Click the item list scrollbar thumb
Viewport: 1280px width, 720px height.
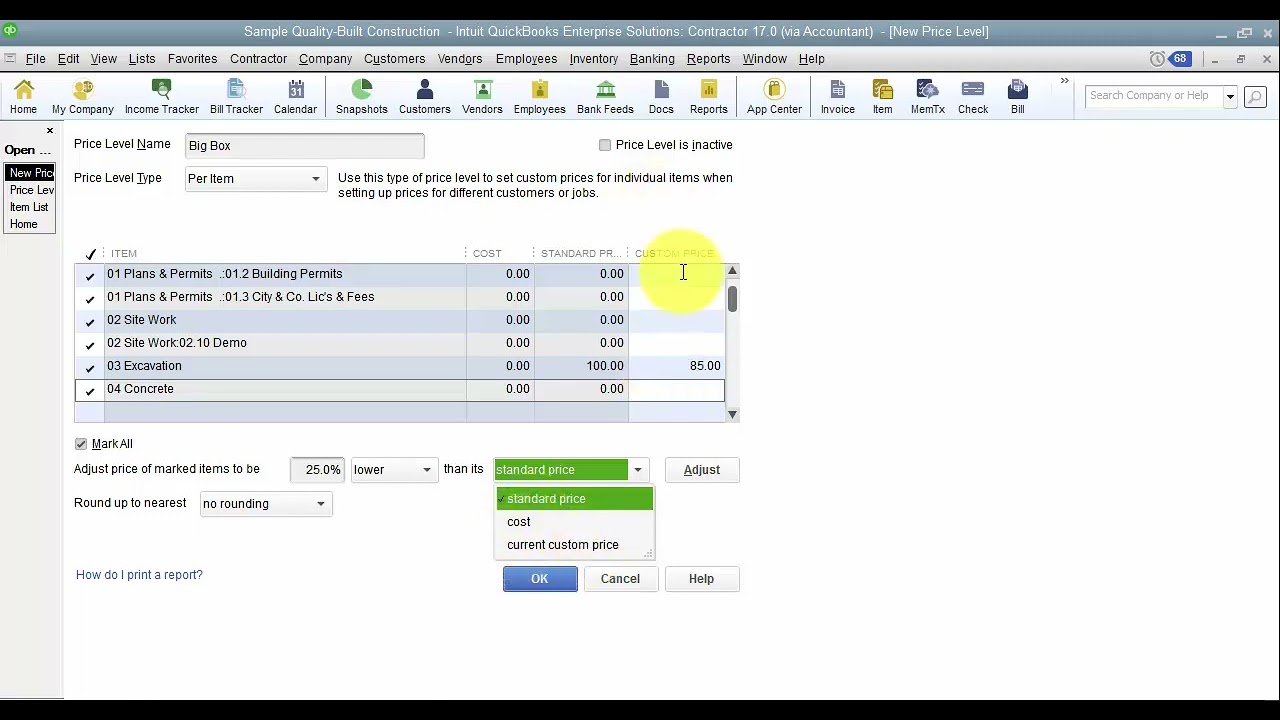(733, 299)
